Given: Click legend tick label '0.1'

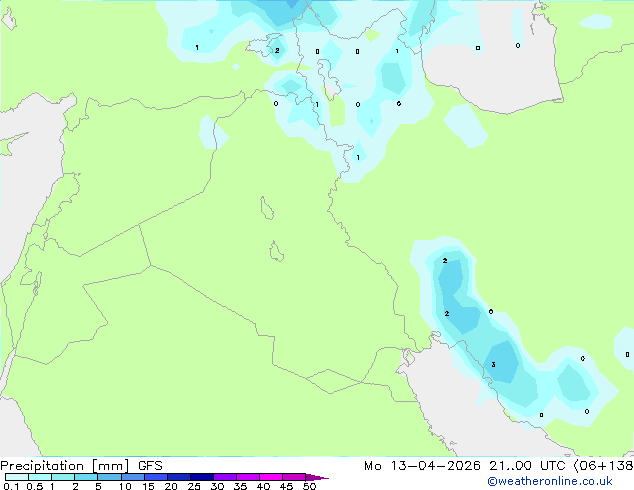Looking at the screenshot, I should point(11,486).
